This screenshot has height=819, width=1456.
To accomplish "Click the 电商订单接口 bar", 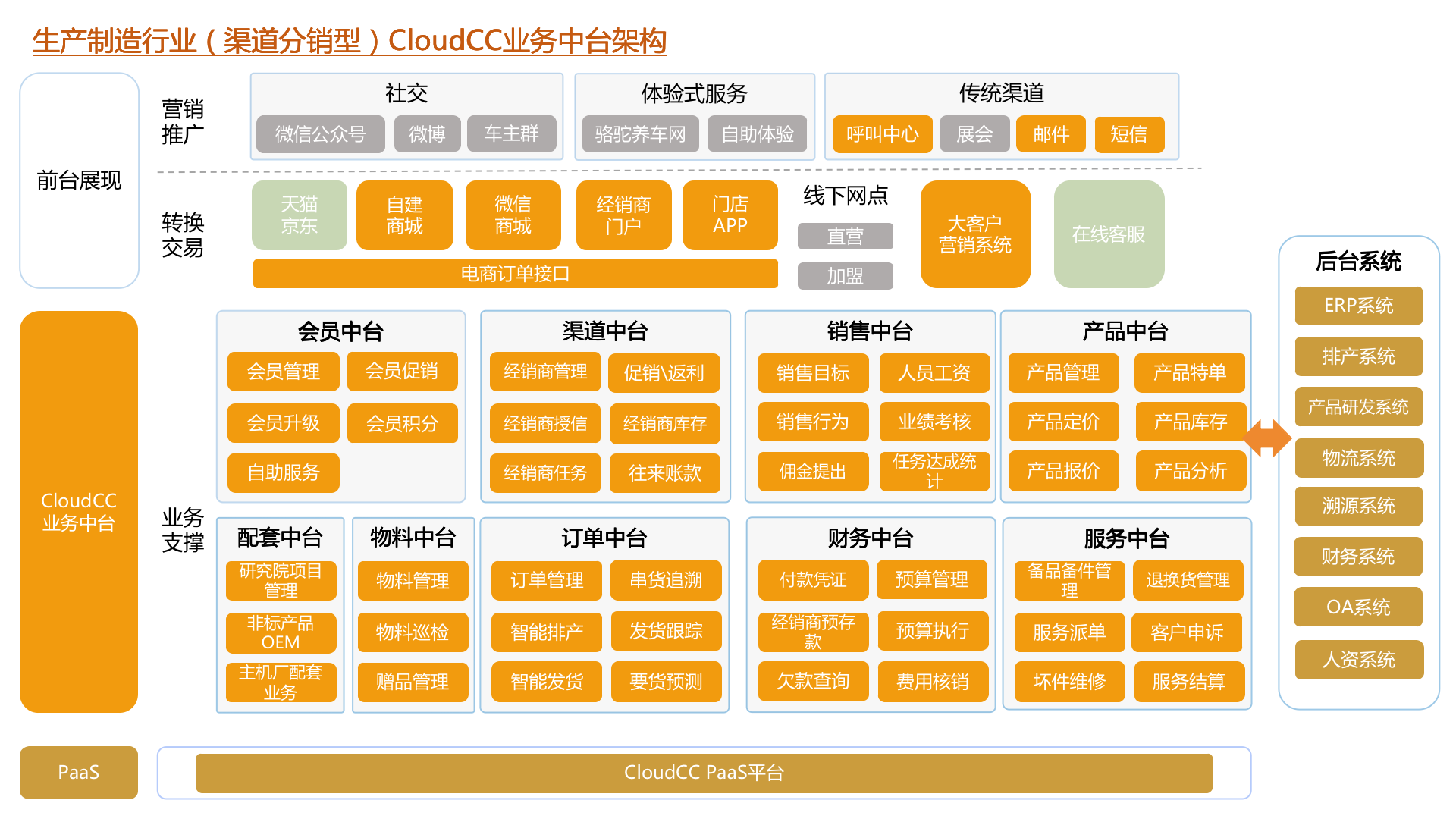I will tap(515, 274).
